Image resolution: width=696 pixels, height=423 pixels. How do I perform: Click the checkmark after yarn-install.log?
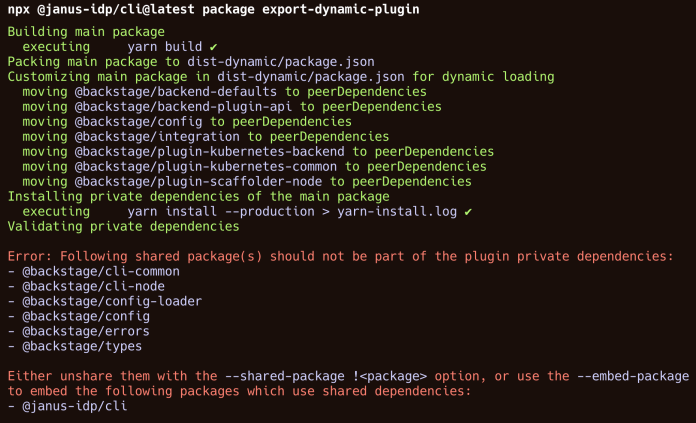[468, 212]
